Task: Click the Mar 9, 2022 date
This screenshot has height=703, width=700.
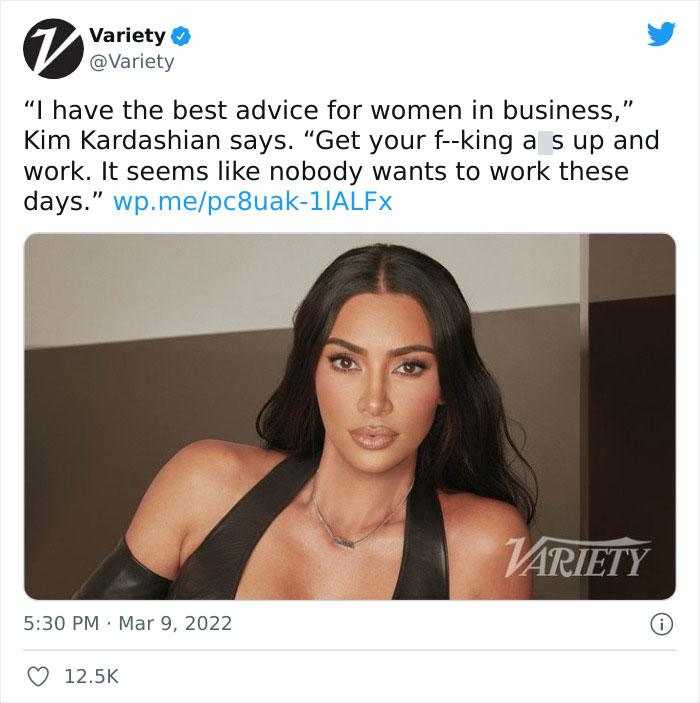Action: [175, 624]
